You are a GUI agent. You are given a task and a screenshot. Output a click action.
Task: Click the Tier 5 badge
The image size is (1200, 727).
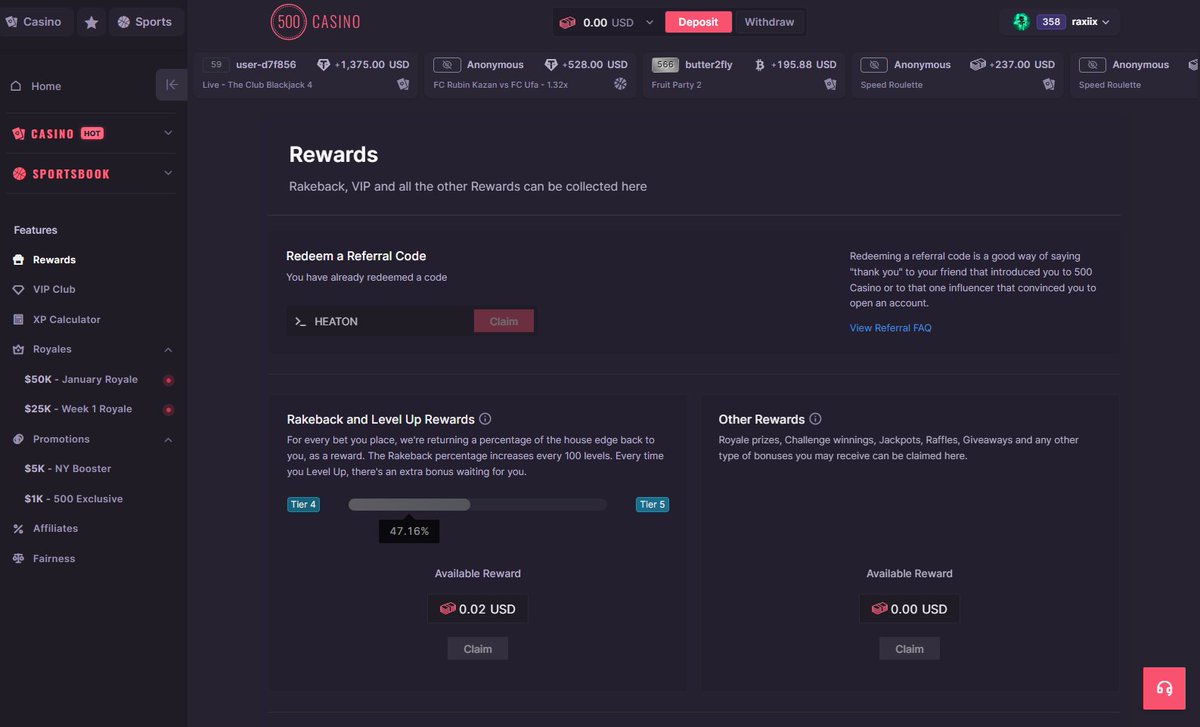click(652, 504)
